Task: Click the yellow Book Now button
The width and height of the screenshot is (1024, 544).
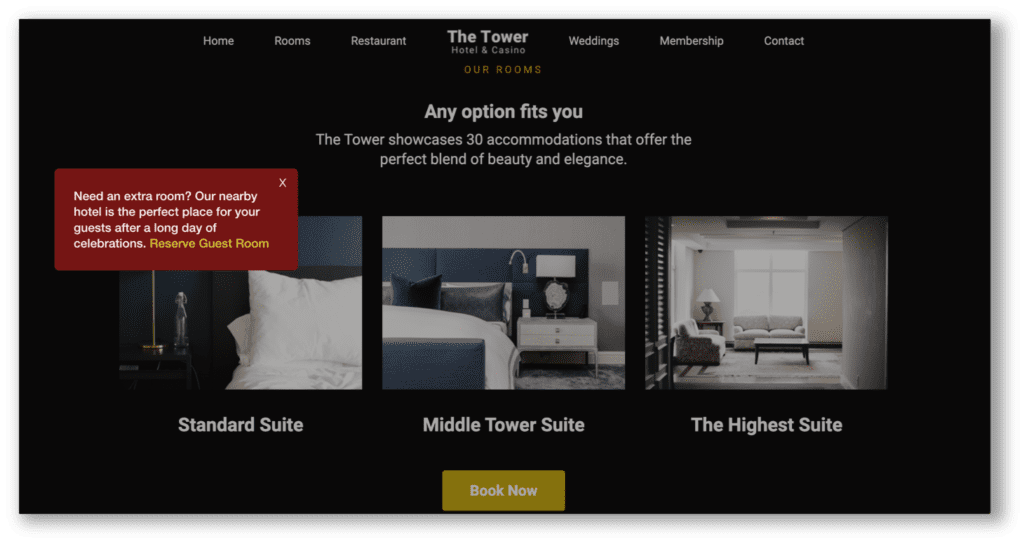Action: point(504,490)
